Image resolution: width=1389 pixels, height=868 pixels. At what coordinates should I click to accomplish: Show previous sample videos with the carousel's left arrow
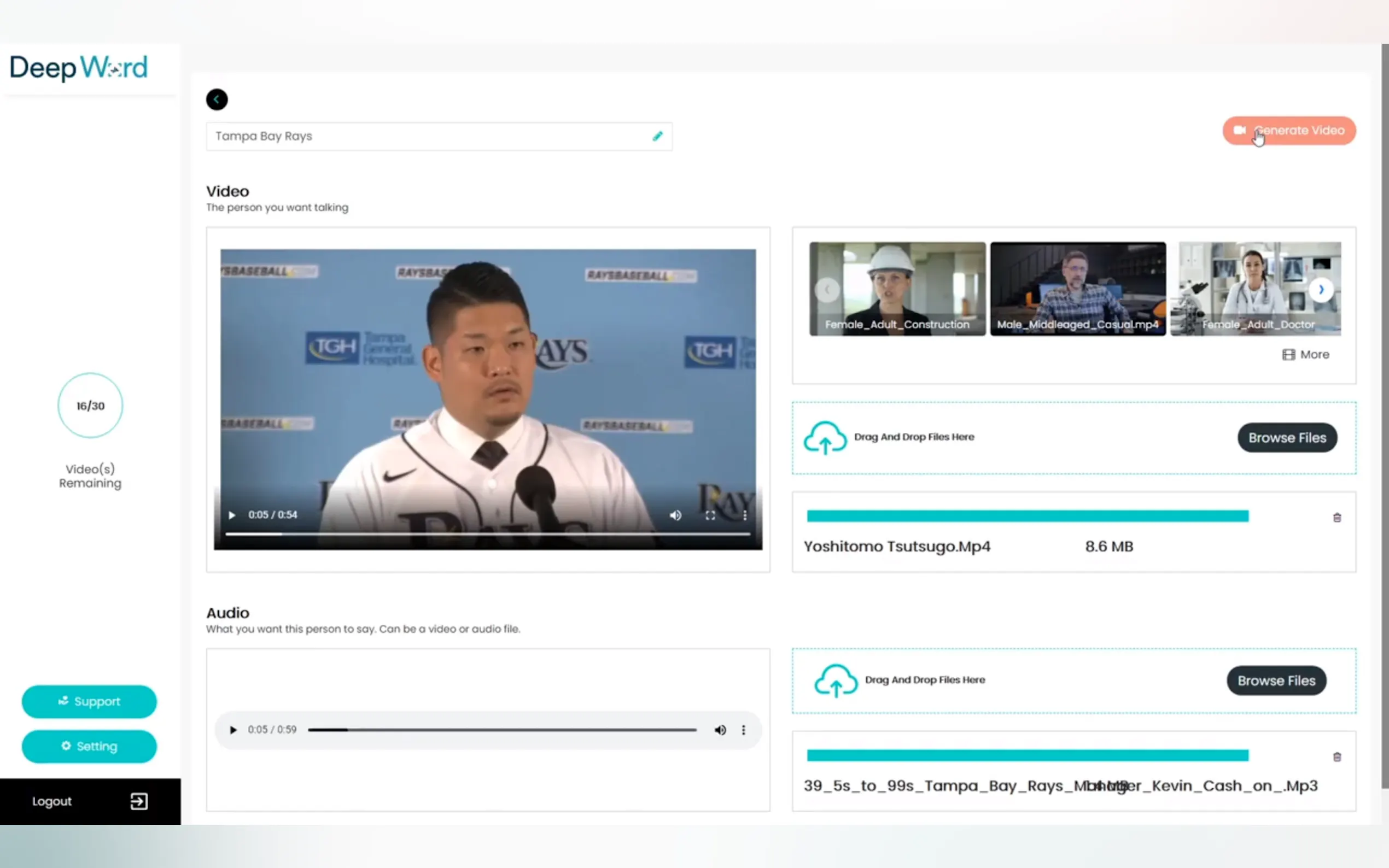click(x=827, y=290)
